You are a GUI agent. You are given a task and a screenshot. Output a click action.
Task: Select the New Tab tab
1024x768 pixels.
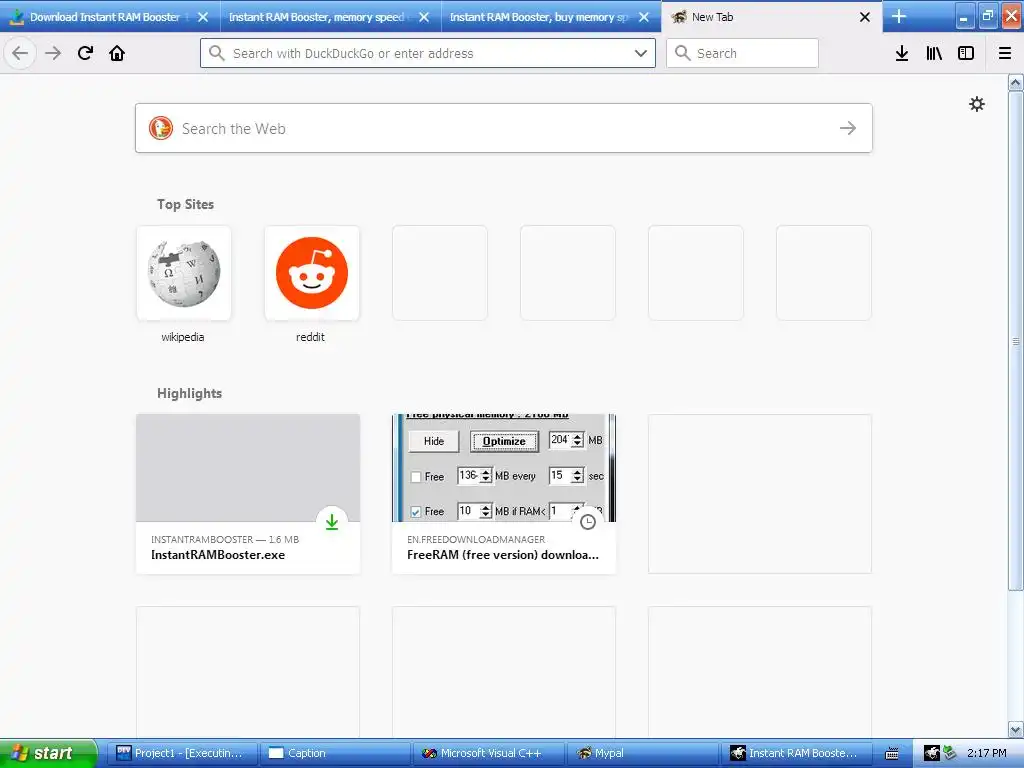[771, 16]
